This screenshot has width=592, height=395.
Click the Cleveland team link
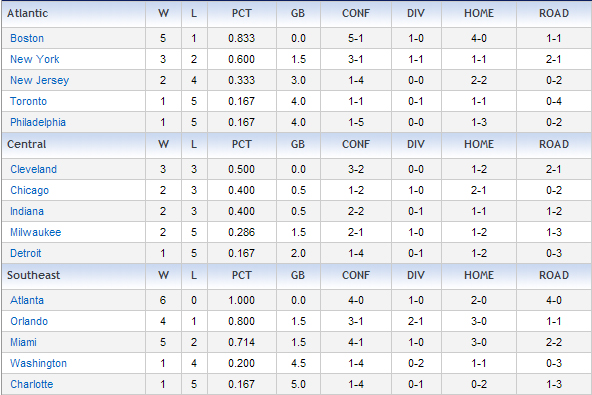tap(33, 169)
